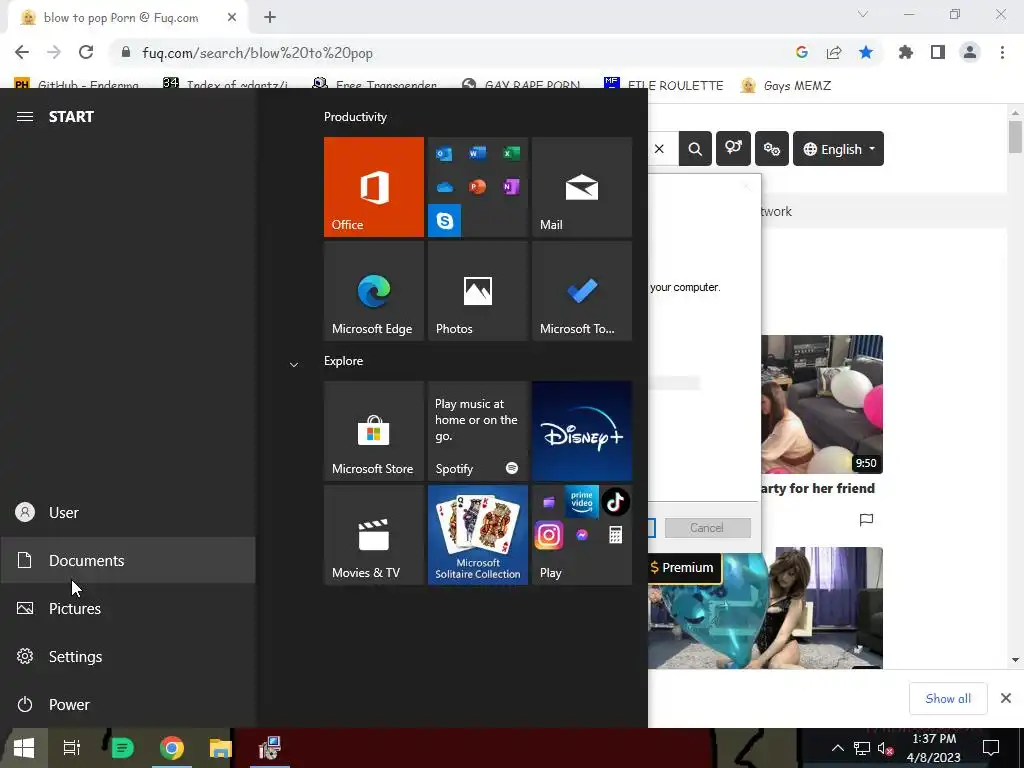Open Chrome profile avatar
This screenshot has height=768, width=1024.
(970, 52)
